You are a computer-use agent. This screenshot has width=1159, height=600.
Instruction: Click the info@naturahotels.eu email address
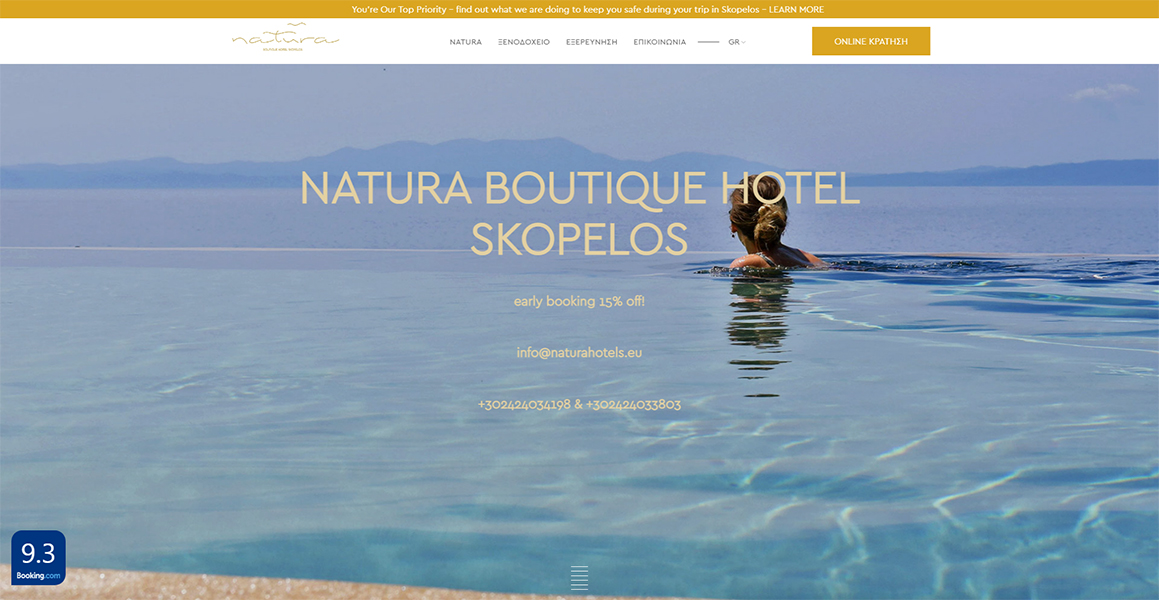click(x=580, y=352)
